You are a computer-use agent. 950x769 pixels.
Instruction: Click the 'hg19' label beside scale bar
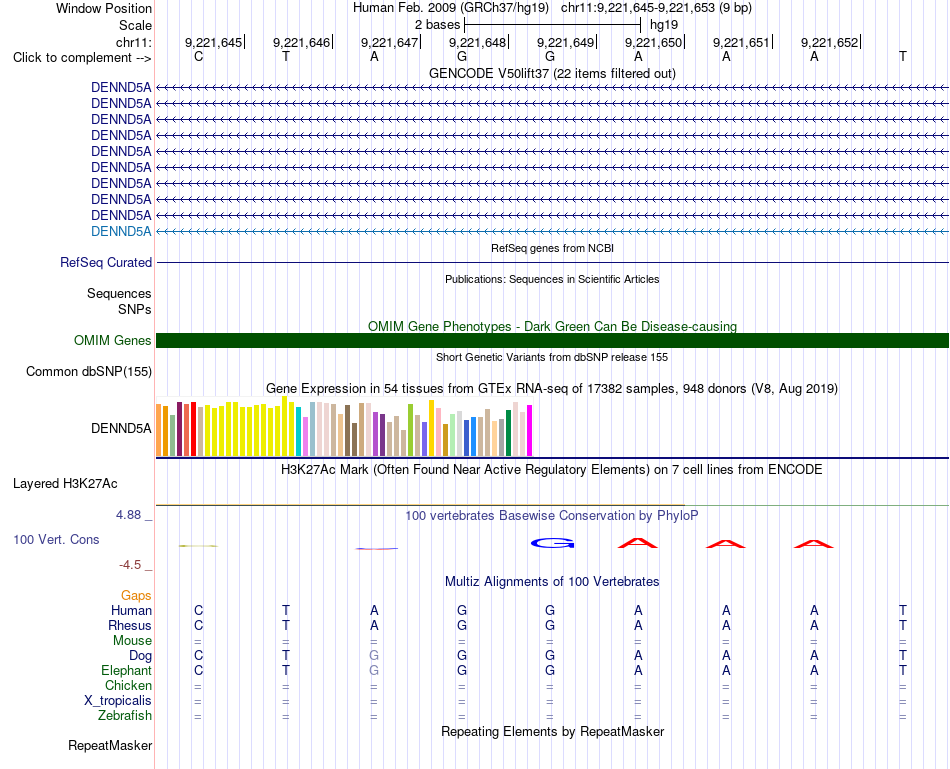click(x=663, y=25)
